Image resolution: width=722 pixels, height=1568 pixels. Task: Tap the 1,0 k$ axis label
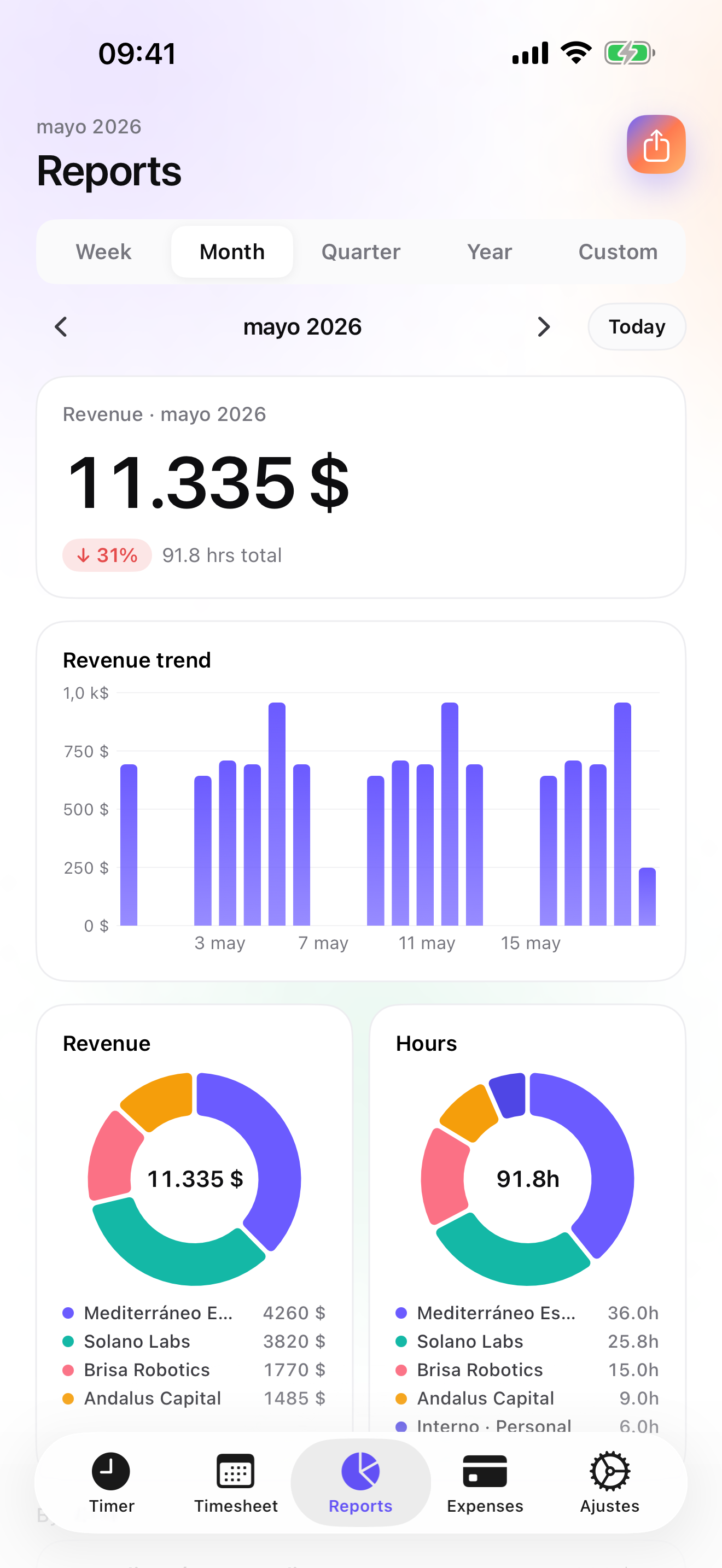86,693
